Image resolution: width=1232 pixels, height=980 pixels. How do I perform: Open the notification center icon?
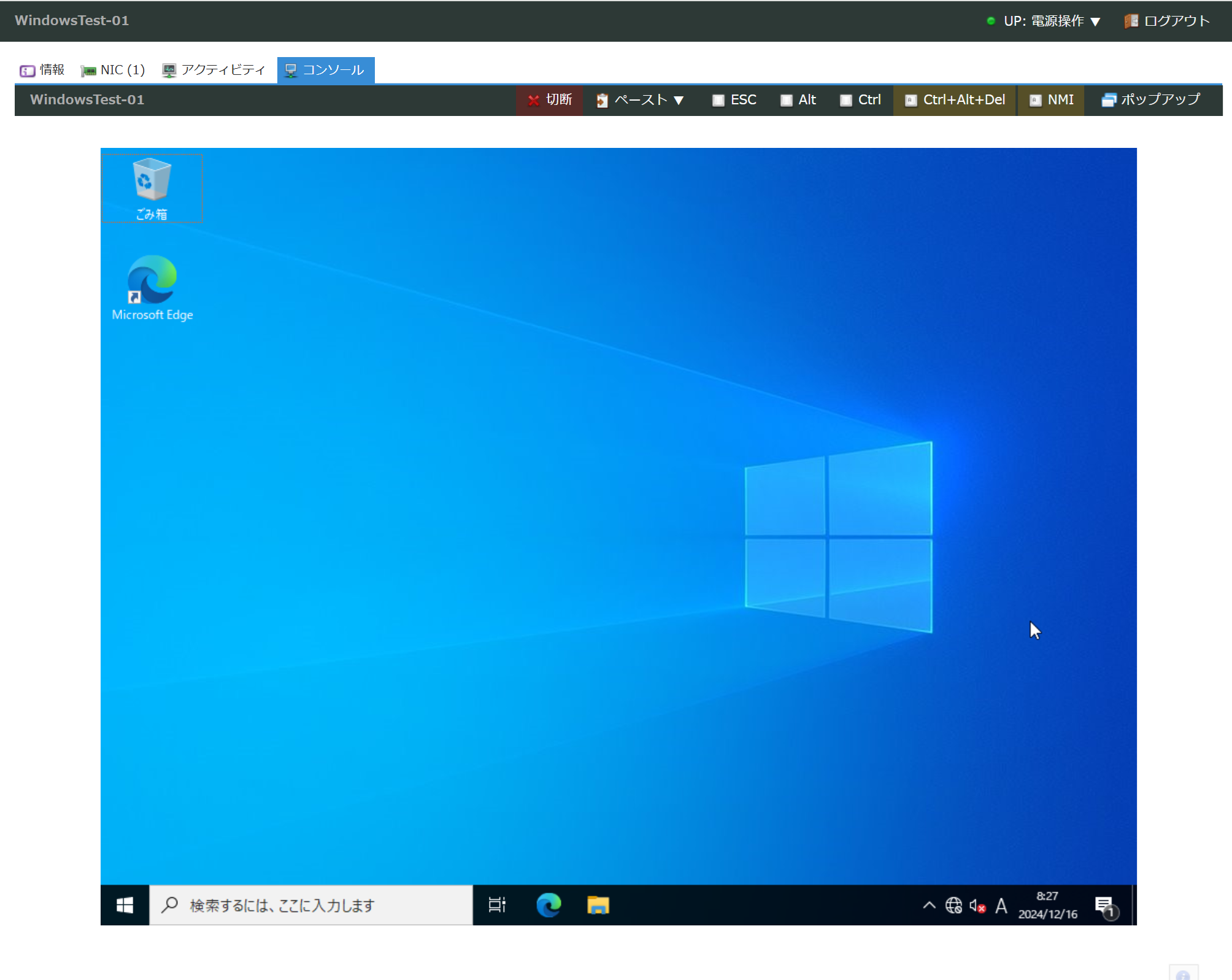point(1105,906)
